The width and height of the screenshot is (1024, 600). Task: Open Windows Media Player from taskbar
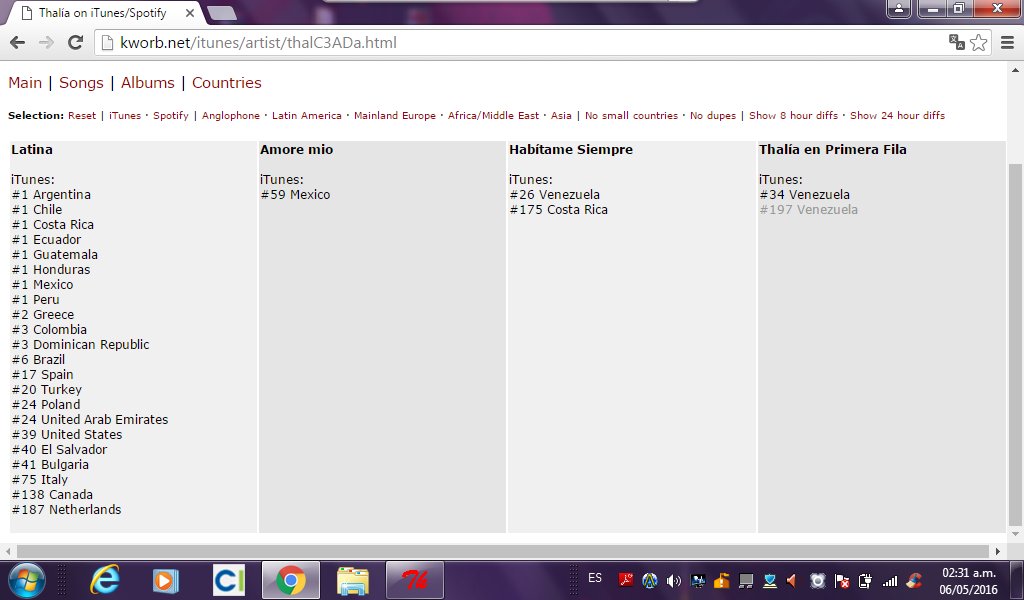coord(166,580)
